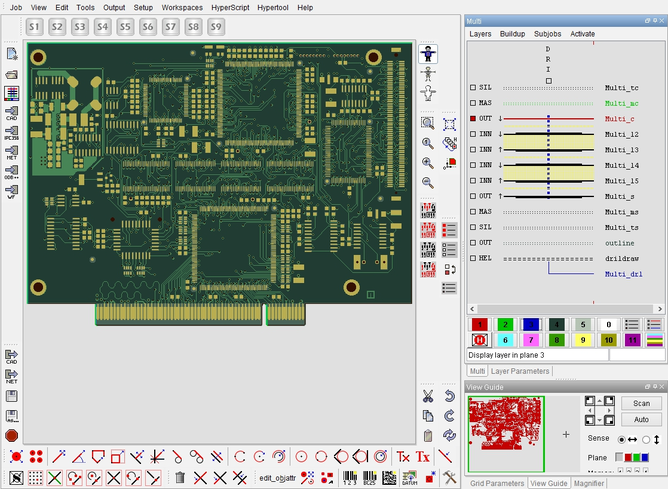Click the S9 shortcut button

(216, 27)
